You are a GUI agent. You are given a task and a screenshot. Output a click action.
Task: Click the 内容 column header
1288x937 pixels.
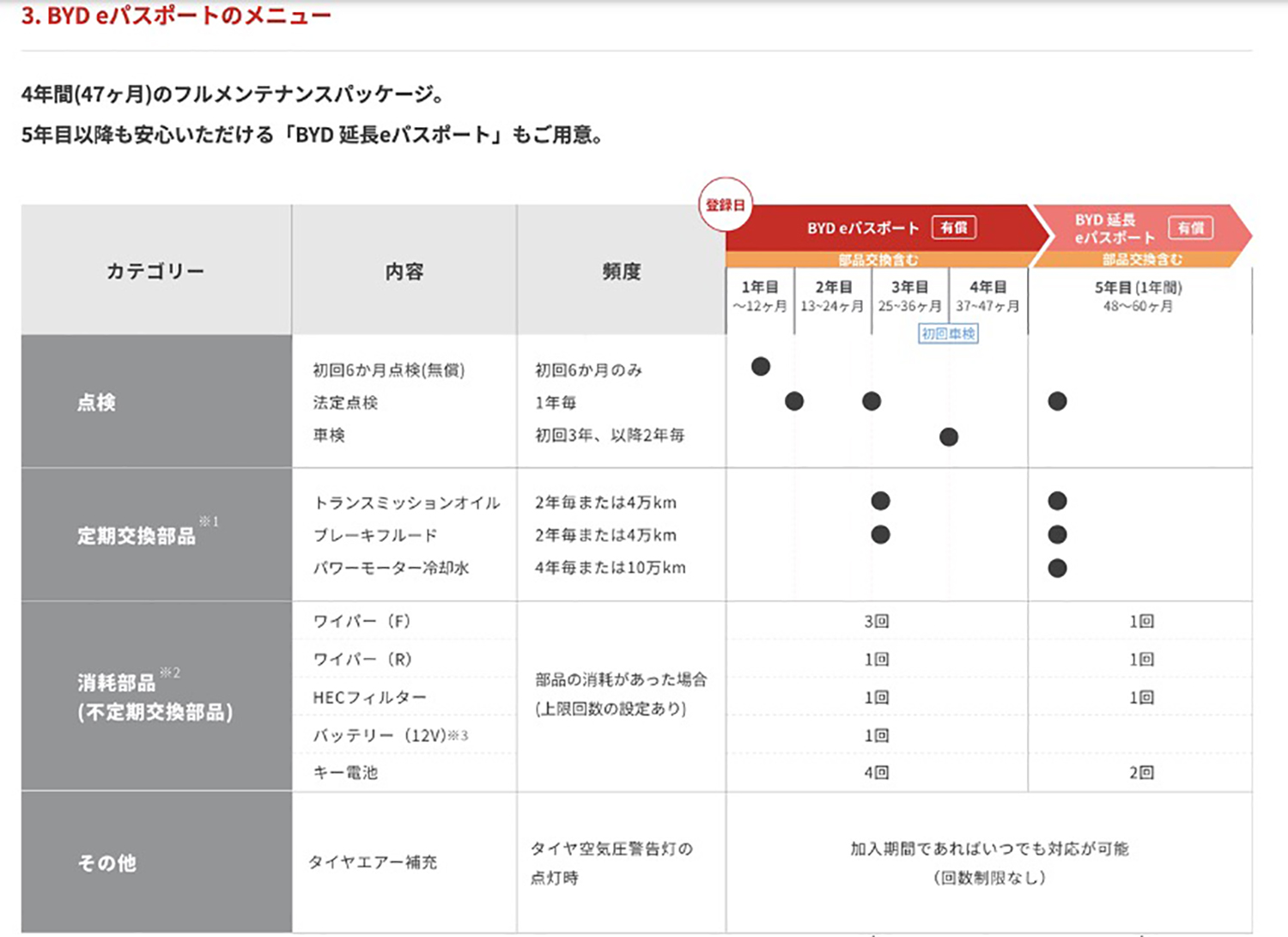click(x=404, y=271)
